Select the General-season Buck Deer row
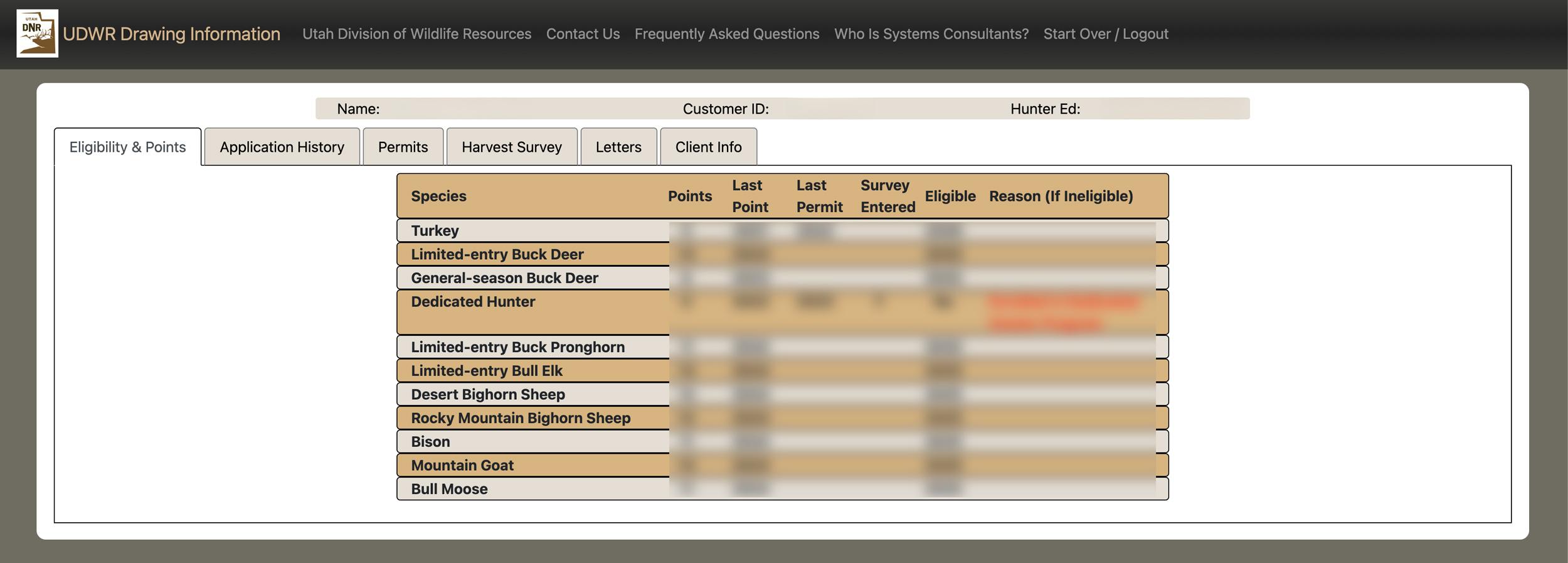The height and width of the screenshot is (563, 1568). [783, 278]
